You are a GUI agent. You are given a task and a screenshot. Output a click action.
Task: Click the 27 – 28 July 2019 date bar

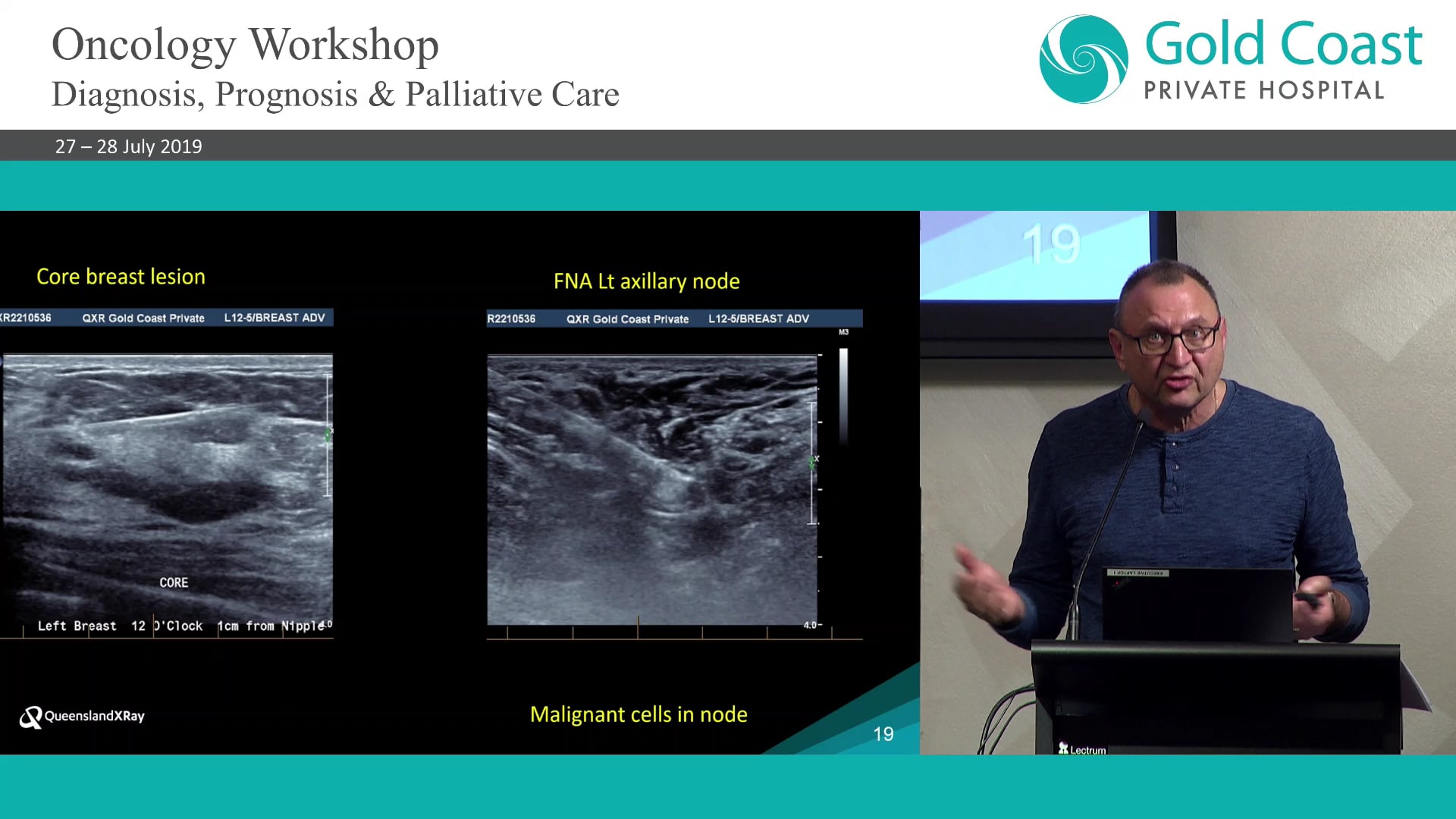pyautogui.click(x=127, y=146)
